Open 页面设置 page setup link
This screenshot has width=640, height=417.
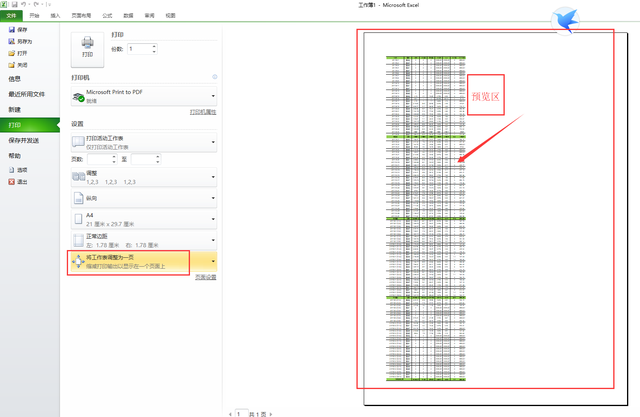click(206, 277)
